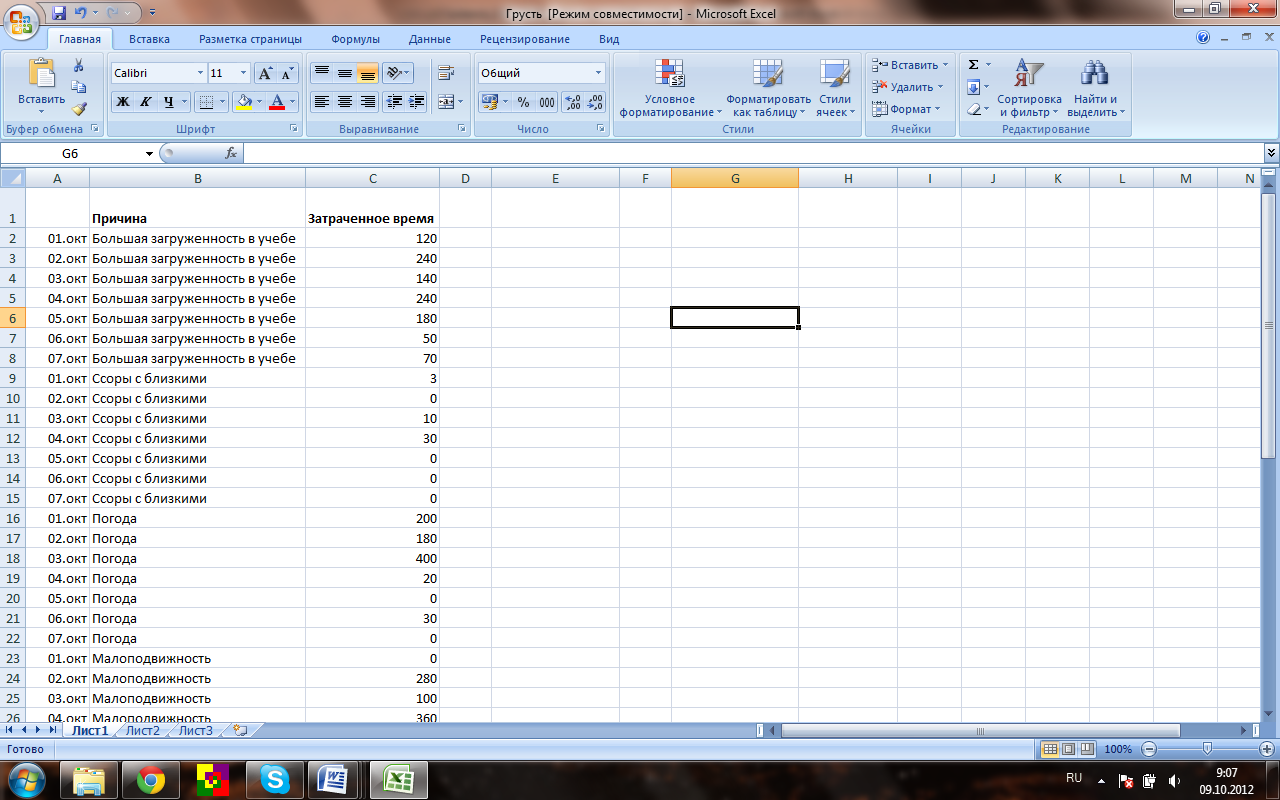Open the Формат cells menu

[x=905, y=109]
